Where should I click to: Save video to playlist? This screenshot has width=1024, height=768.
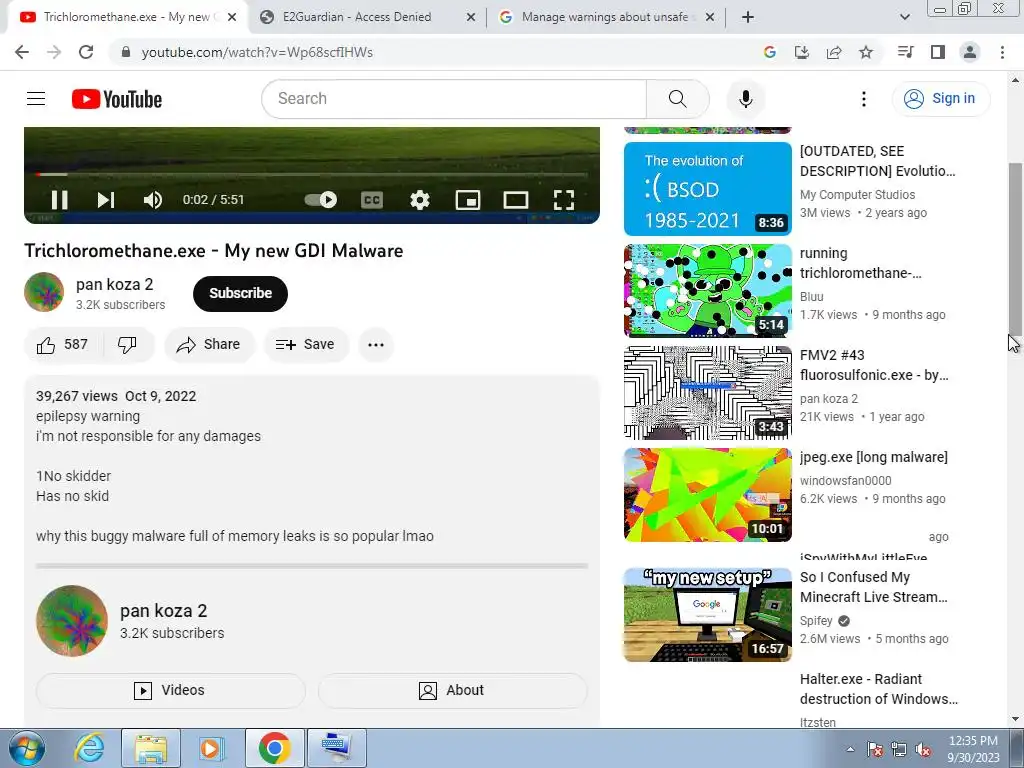(306, 345)
